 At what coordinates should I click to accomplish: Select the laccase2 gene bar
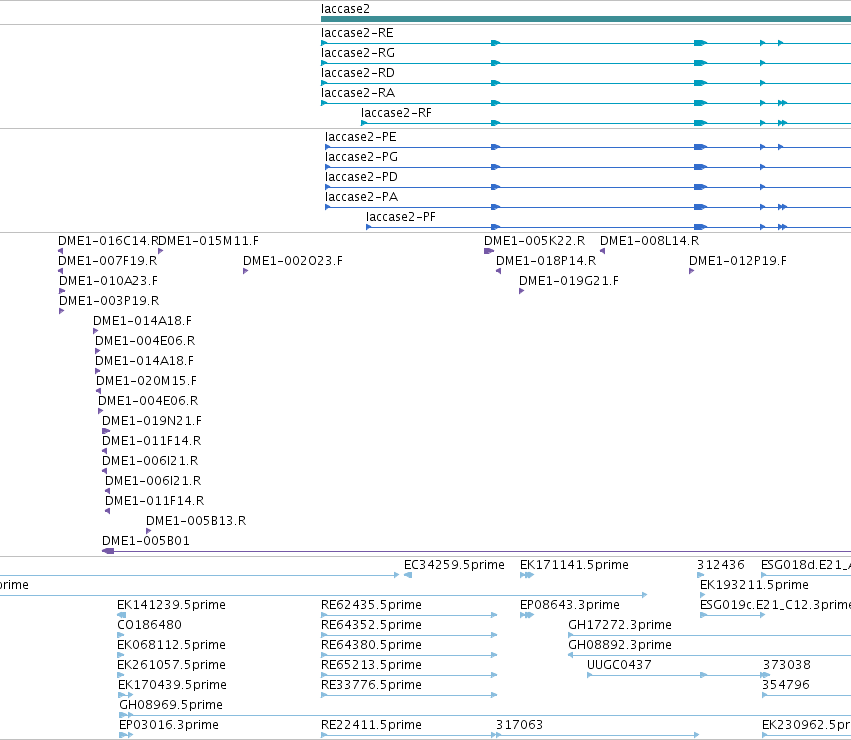[586, 19]
